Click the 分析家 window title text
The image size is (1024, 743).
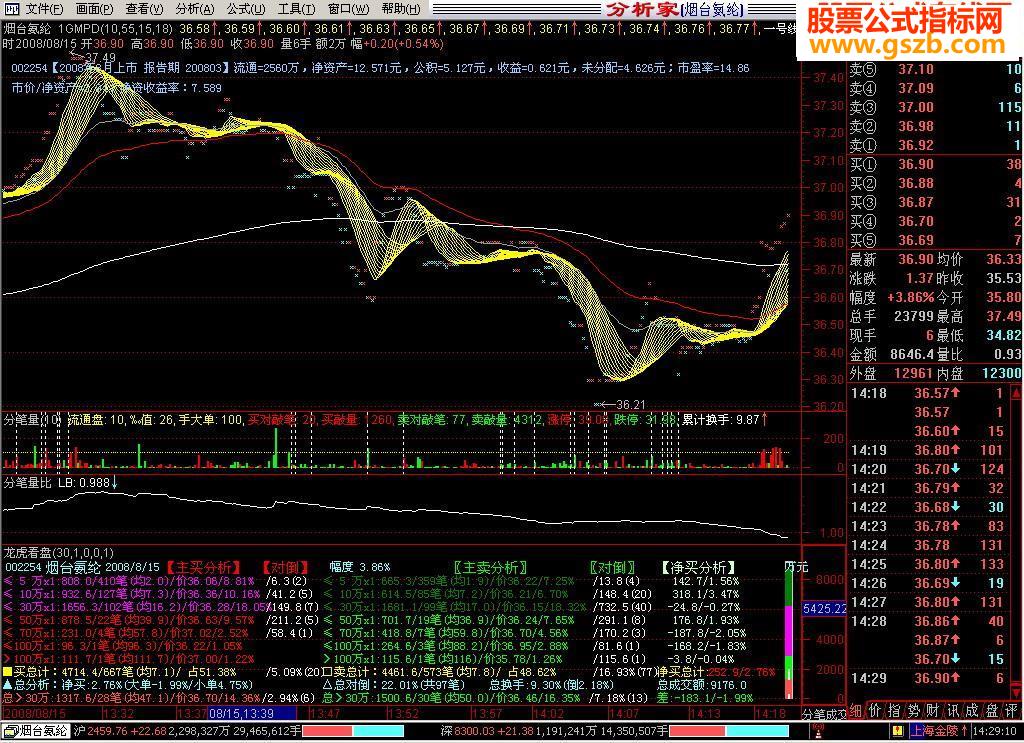point(642,9)
